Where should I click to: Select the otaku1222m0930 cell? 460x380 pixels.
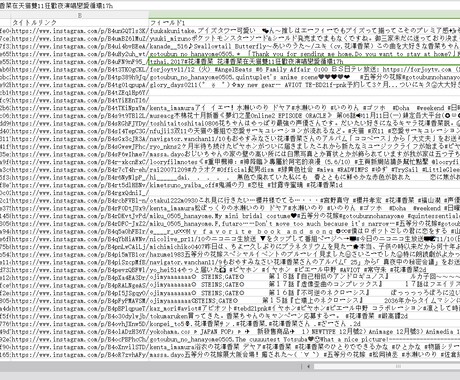click(x=304, y=200)
